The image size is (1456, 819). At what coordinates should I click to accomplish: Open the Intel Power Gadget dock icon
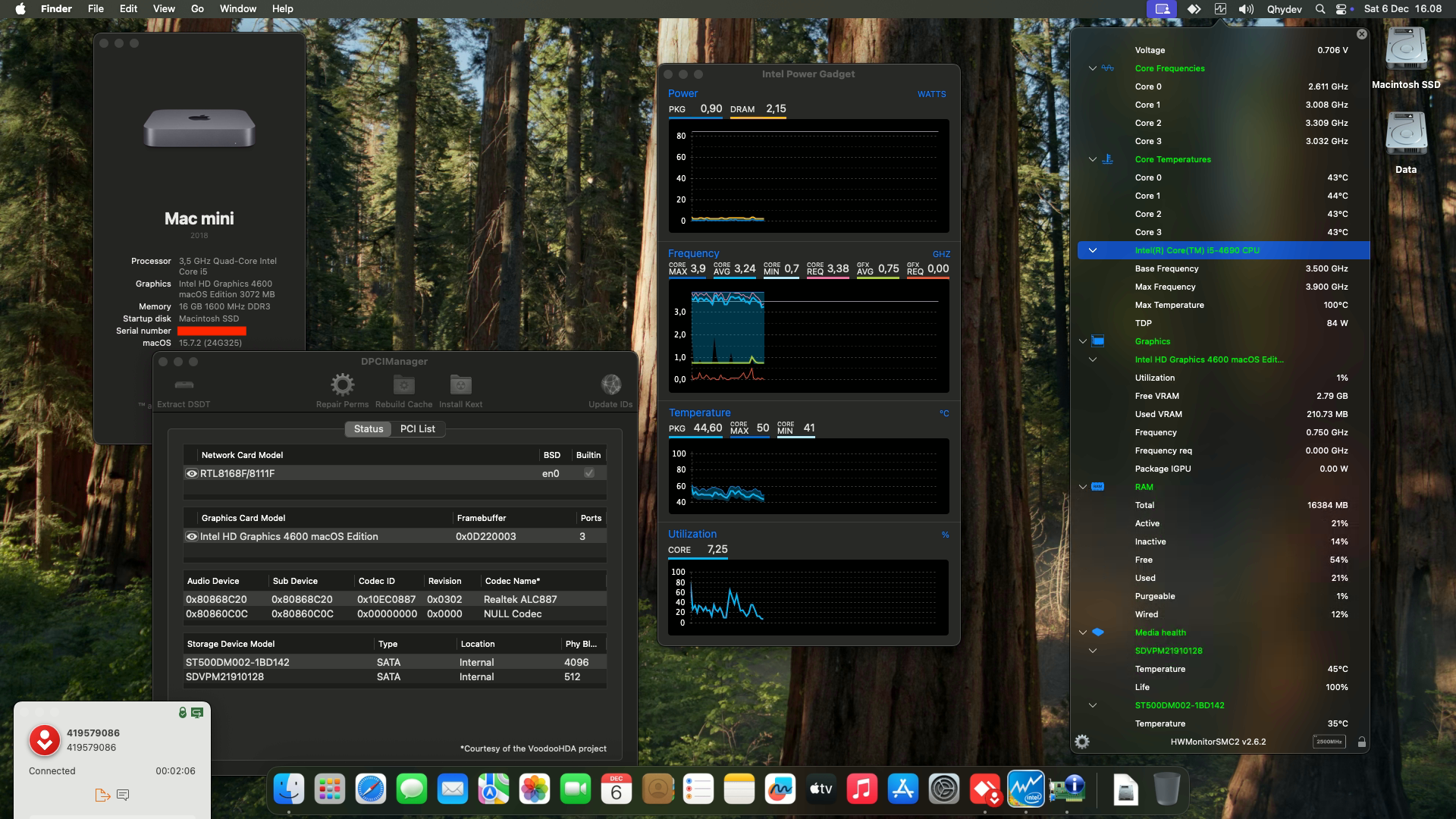point(1027,789)
